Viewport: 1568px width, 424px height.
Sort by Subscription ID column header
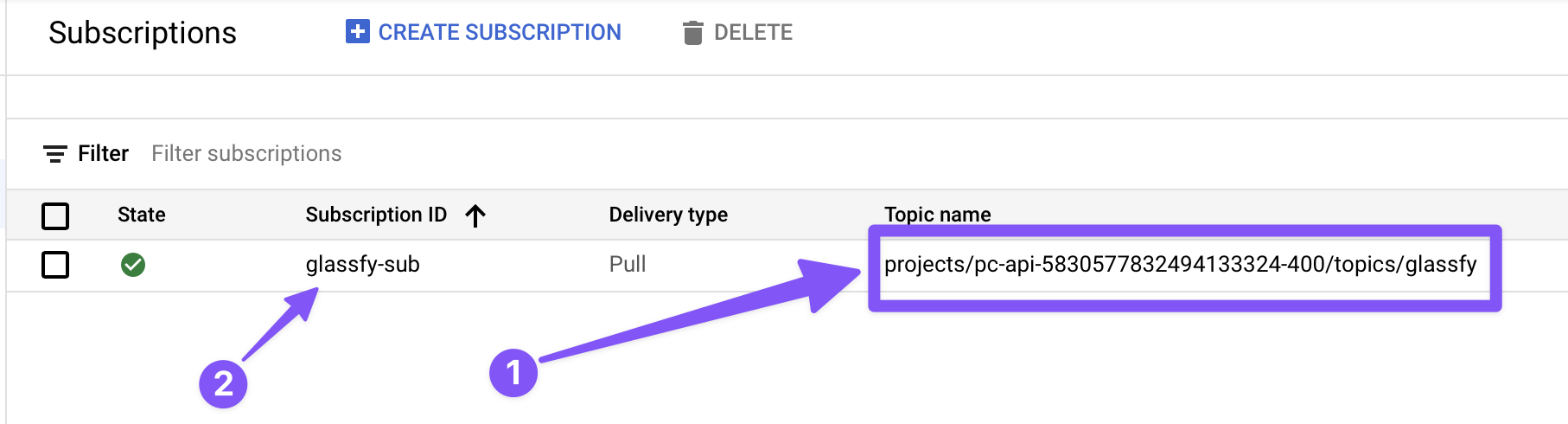376,215
